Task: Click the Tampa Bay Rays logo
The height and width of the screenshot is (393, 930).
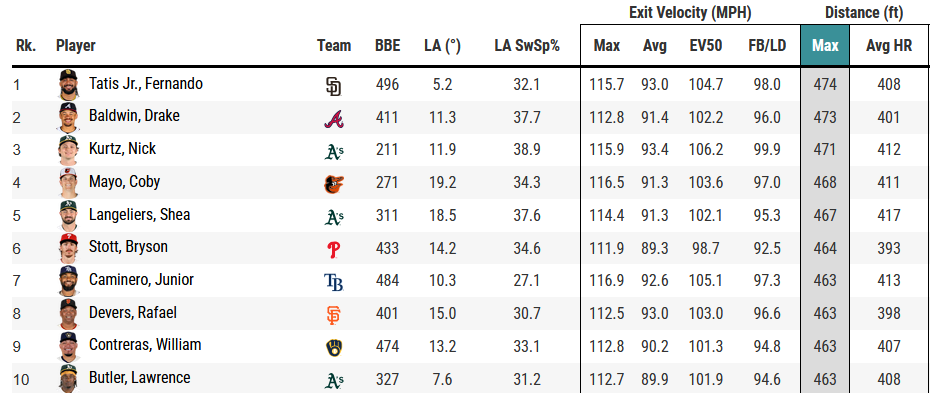Action: click(x=334, y=283)
